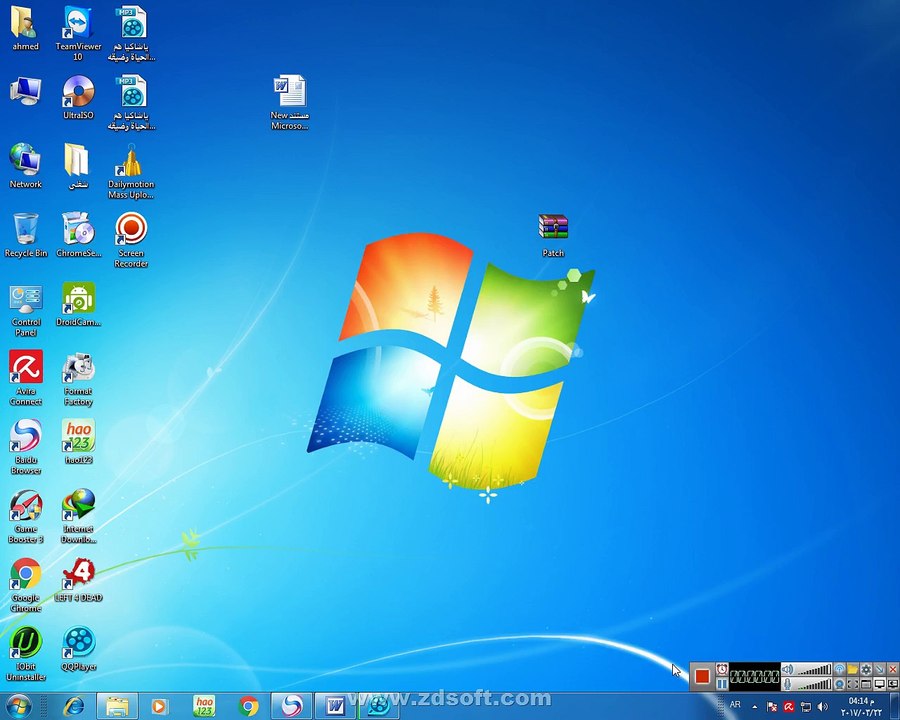Open the Avira tray icon
Image resolution: width=900 pixels, height=720 pixels.
(x=789, y=706)
